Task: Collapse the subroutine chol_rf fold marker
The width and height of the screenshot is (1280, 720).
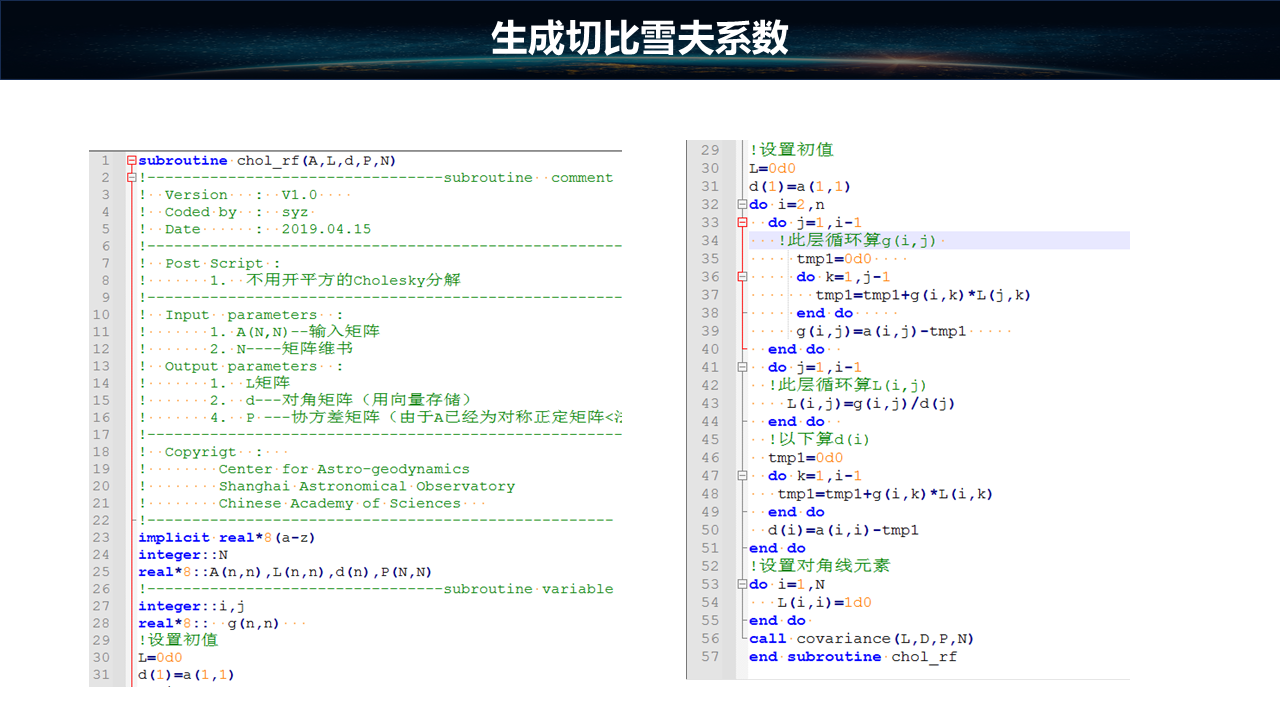Action: (x=131, y=161)
